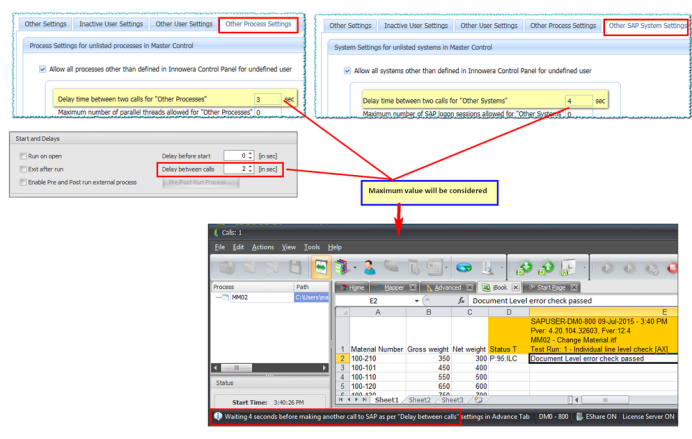Open the Tools menu
The height and width of the screenshot is (439, 692).
[x=312, y=247]
